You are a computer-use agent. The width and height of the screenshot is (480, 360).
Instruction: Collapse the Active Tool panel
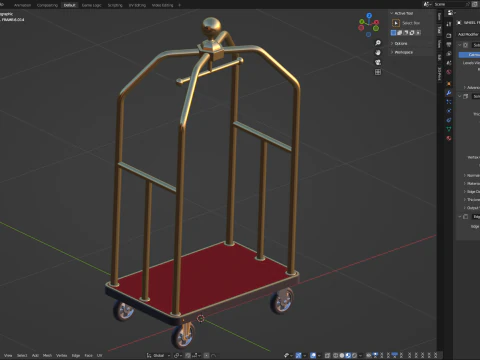[392, 13]
